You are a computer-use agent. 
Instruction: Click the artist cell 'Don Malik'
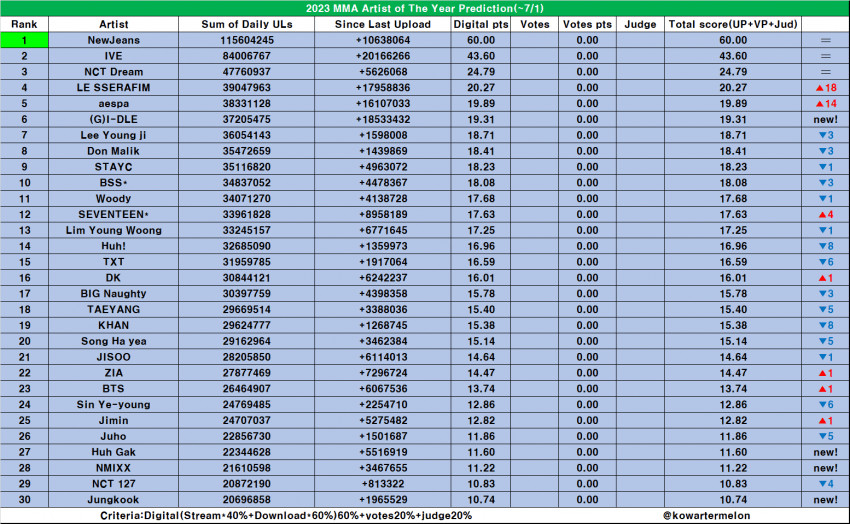(113, 151)
